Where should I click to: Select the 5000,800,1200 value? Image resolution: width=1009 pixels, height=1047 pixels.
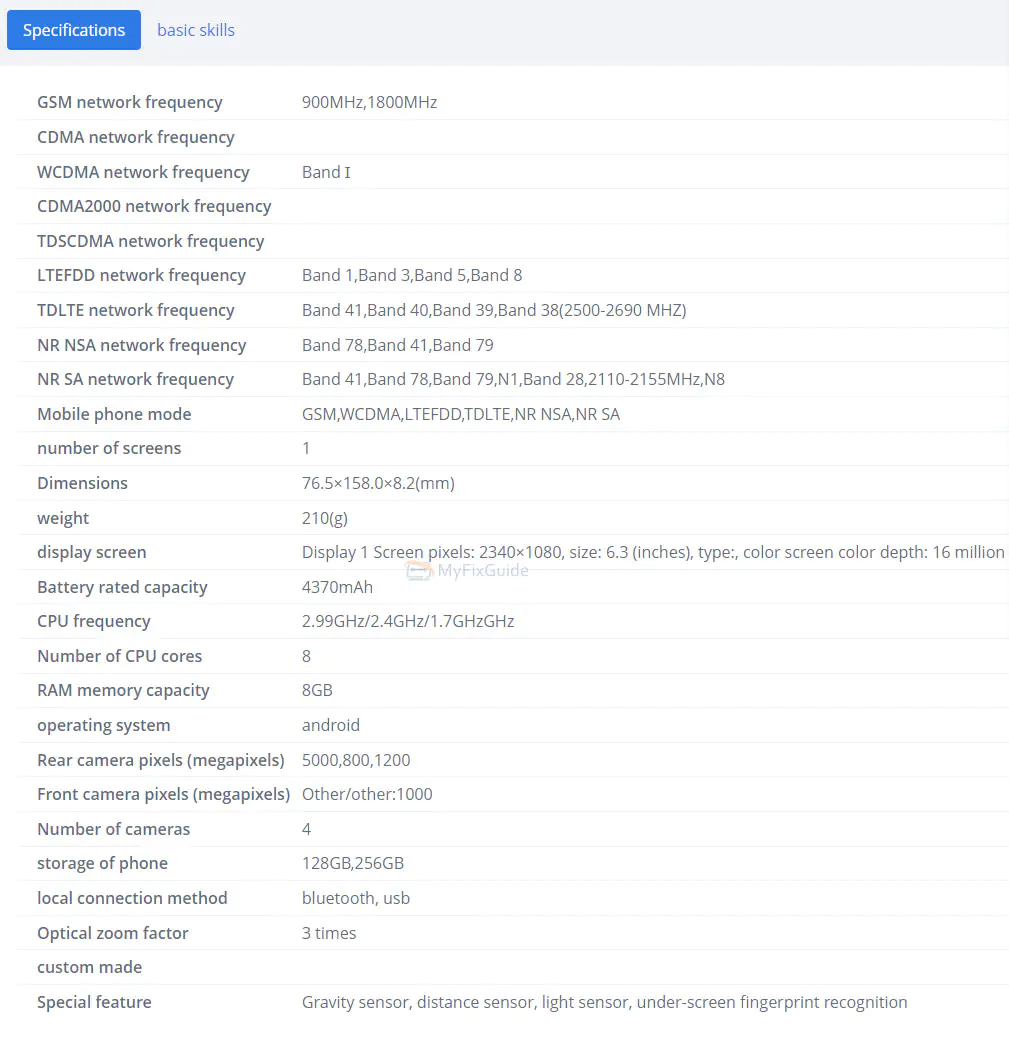tap(356, 760)
